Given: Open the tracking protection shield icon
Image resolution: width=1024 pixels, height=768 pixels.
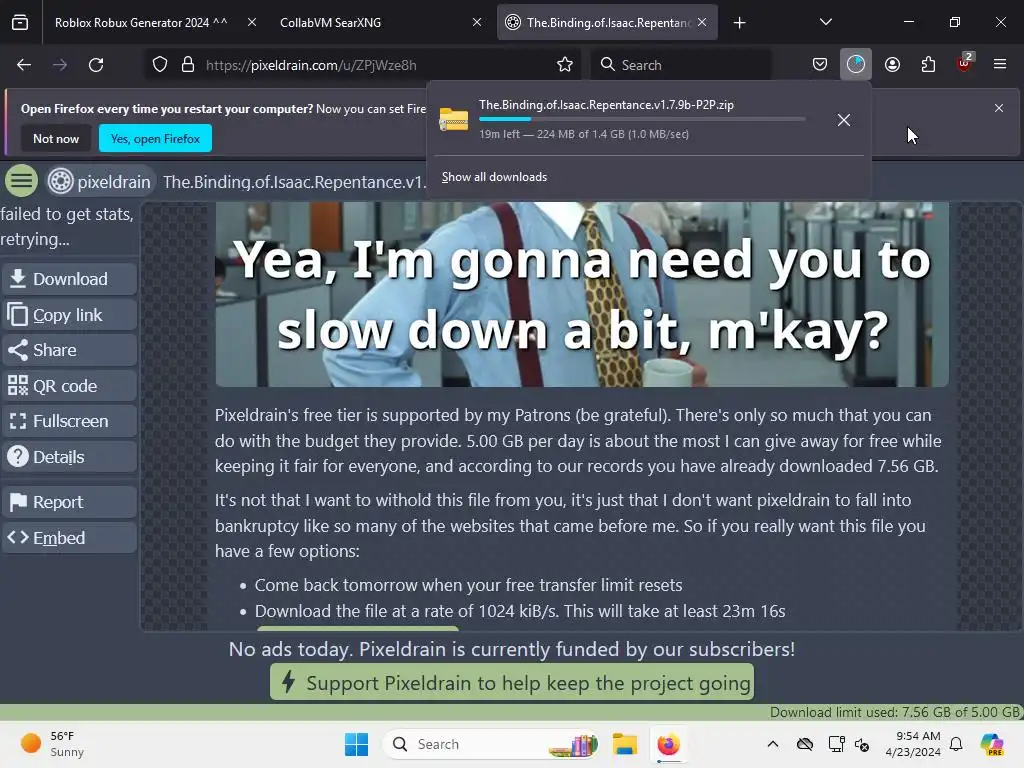Looking at the screenshot, I should [x=160, y=65].
